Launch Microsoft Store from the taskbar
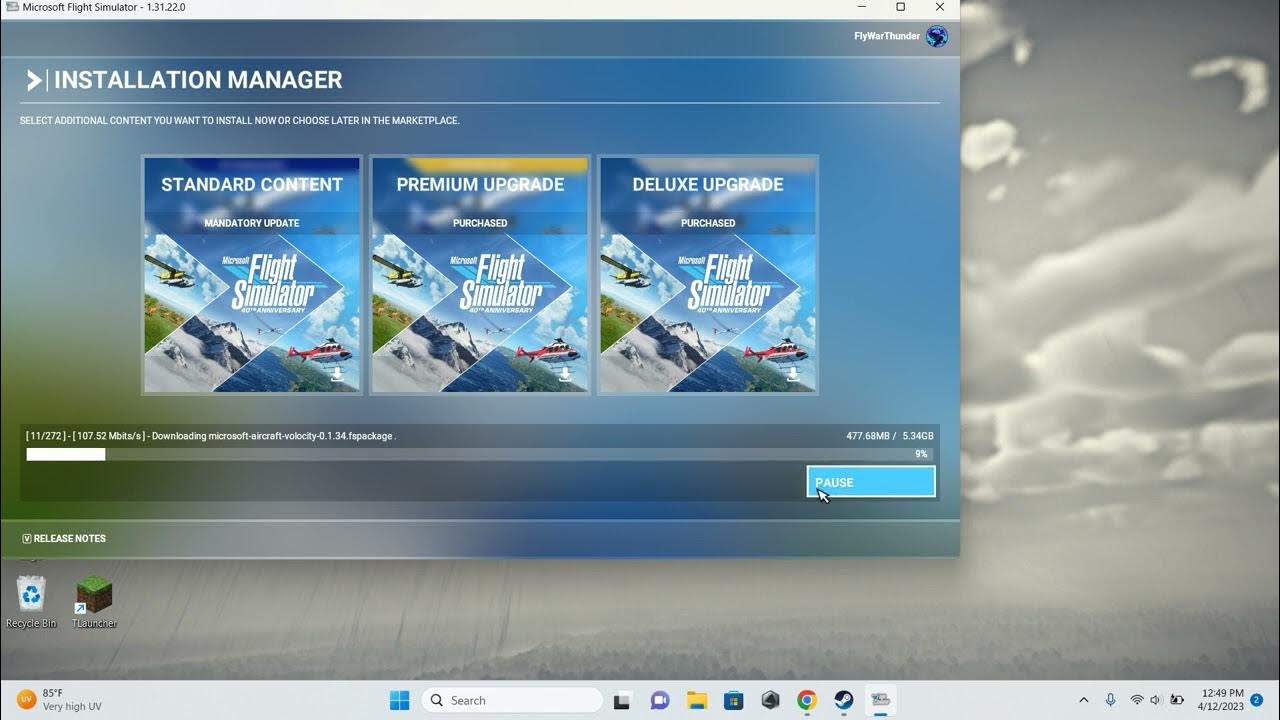Screen dimensions: 1280x720 [x=733, y=700]
